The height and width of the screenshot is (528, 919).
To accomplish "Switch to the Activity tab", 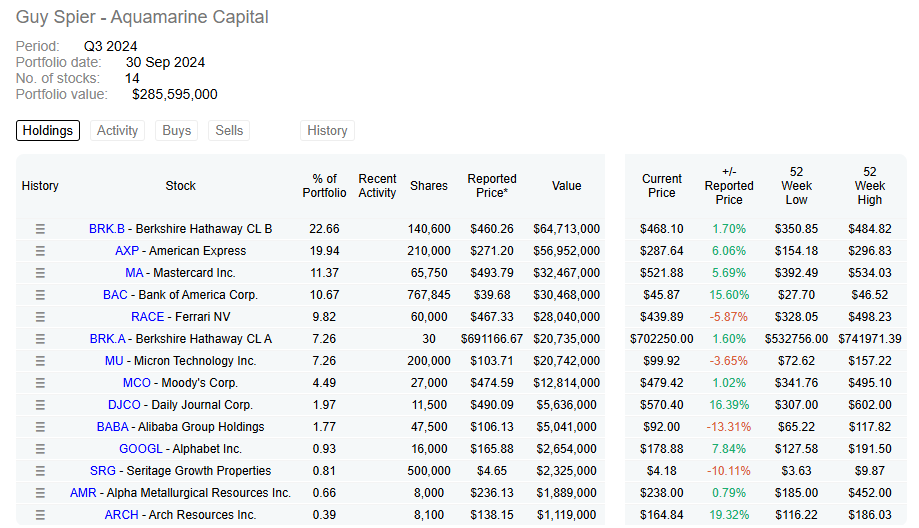I will pos(117,131).
